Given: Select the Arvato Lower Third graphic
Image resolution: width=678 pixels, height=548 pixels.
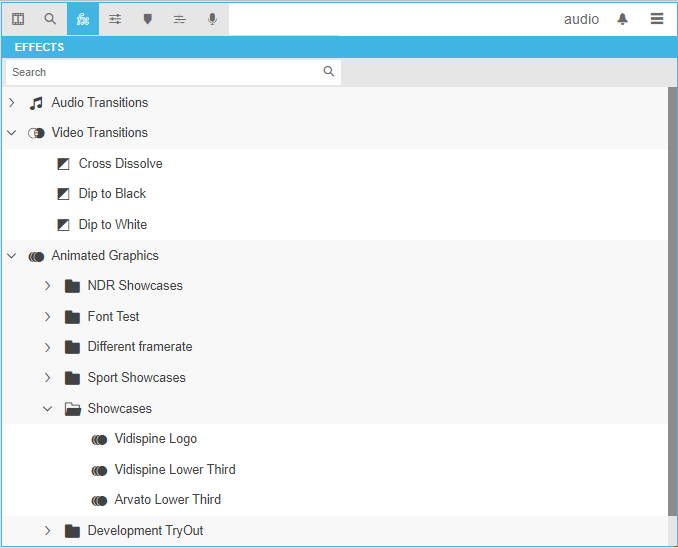Looking at the screenshot, I should tap(167, 500).
